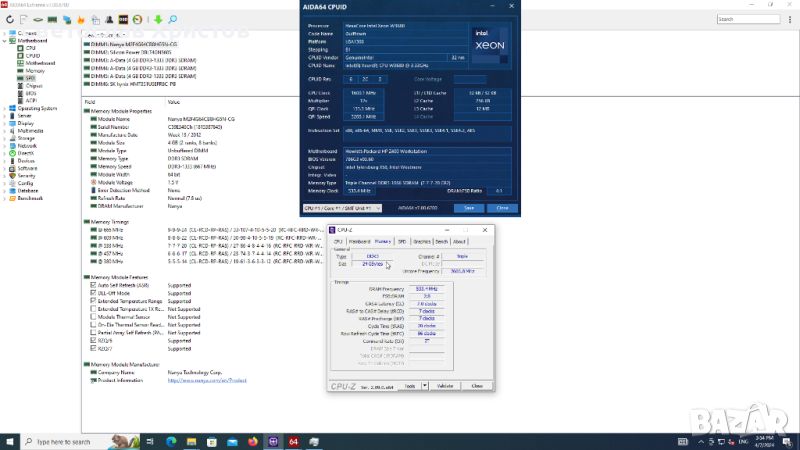Switch to the Graphics tab in CPU-Z

coord(422,241)
